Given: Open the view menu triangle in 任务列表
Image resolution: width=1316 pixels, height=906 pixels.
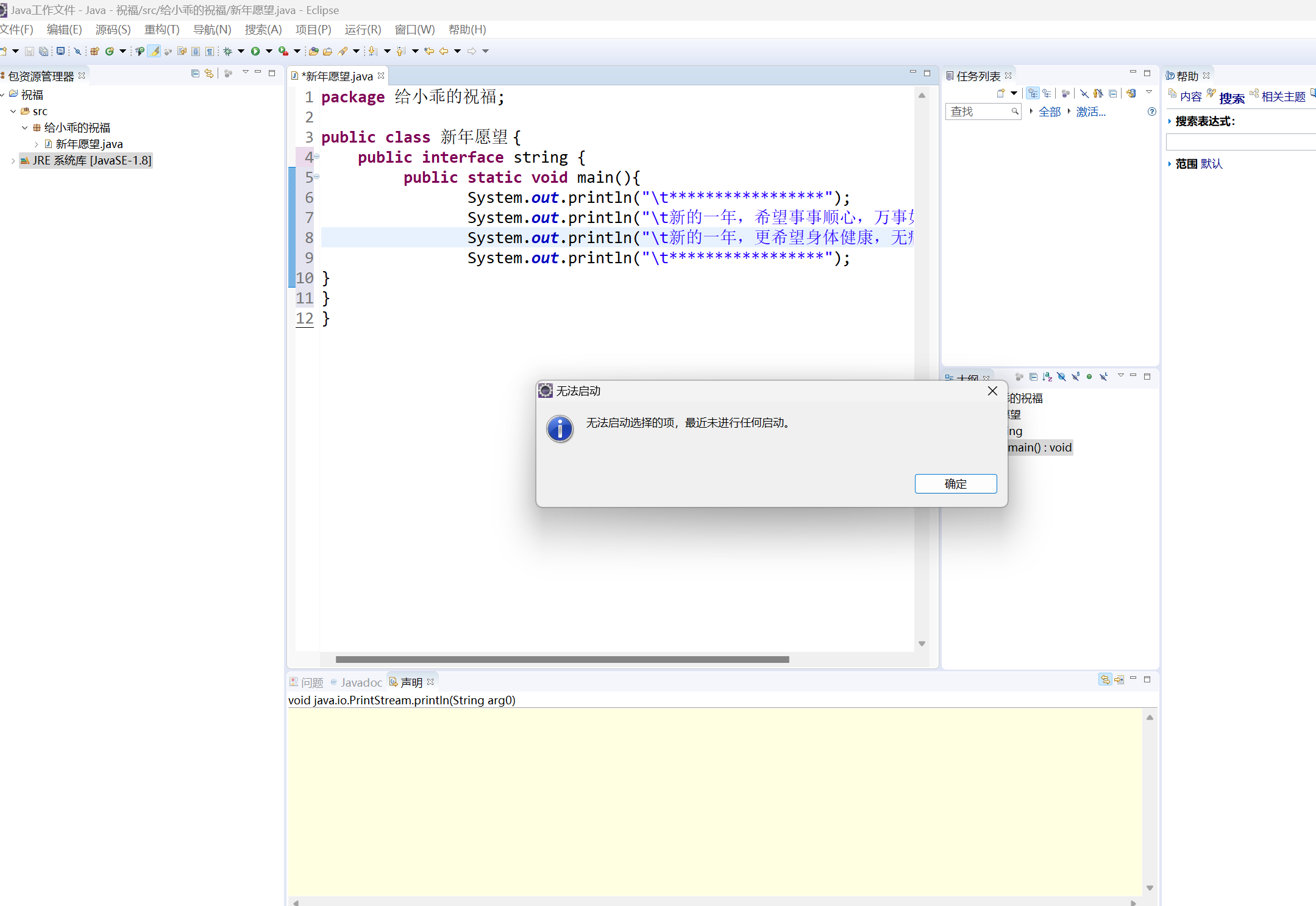Looking at the screenshot, I should [1149, 92].
